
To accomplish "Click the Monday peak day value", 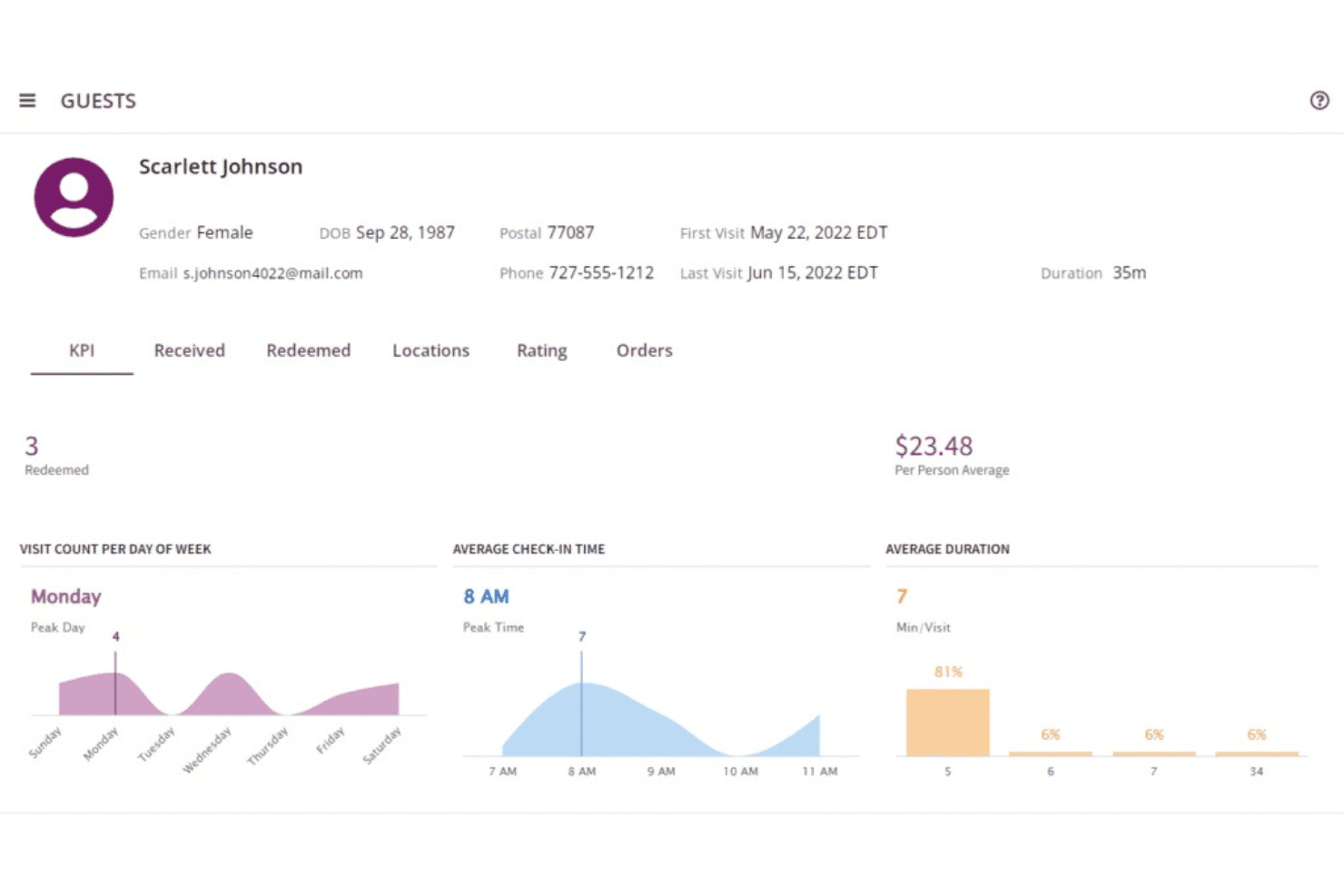I will pyautogui.click(x=66, y=596).
